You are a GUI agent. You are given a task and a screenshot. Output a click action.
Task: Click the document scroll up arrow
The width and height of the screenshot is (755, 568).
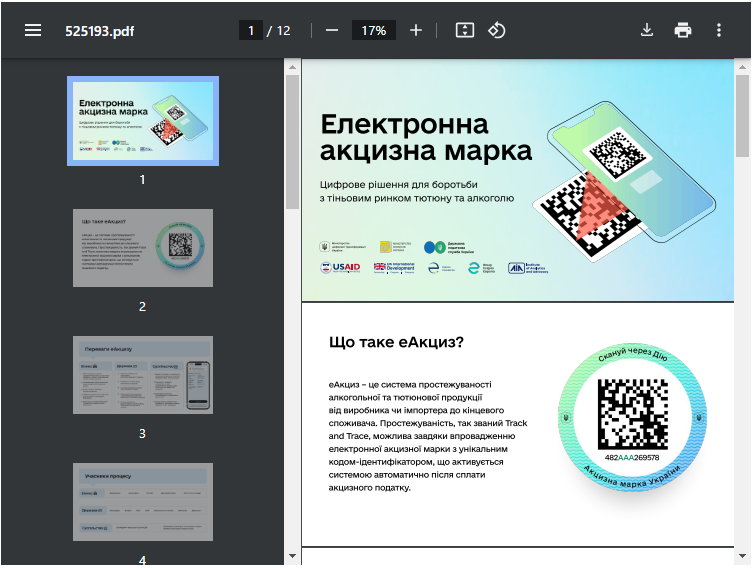pyautogui.click(x=742, y=67)
